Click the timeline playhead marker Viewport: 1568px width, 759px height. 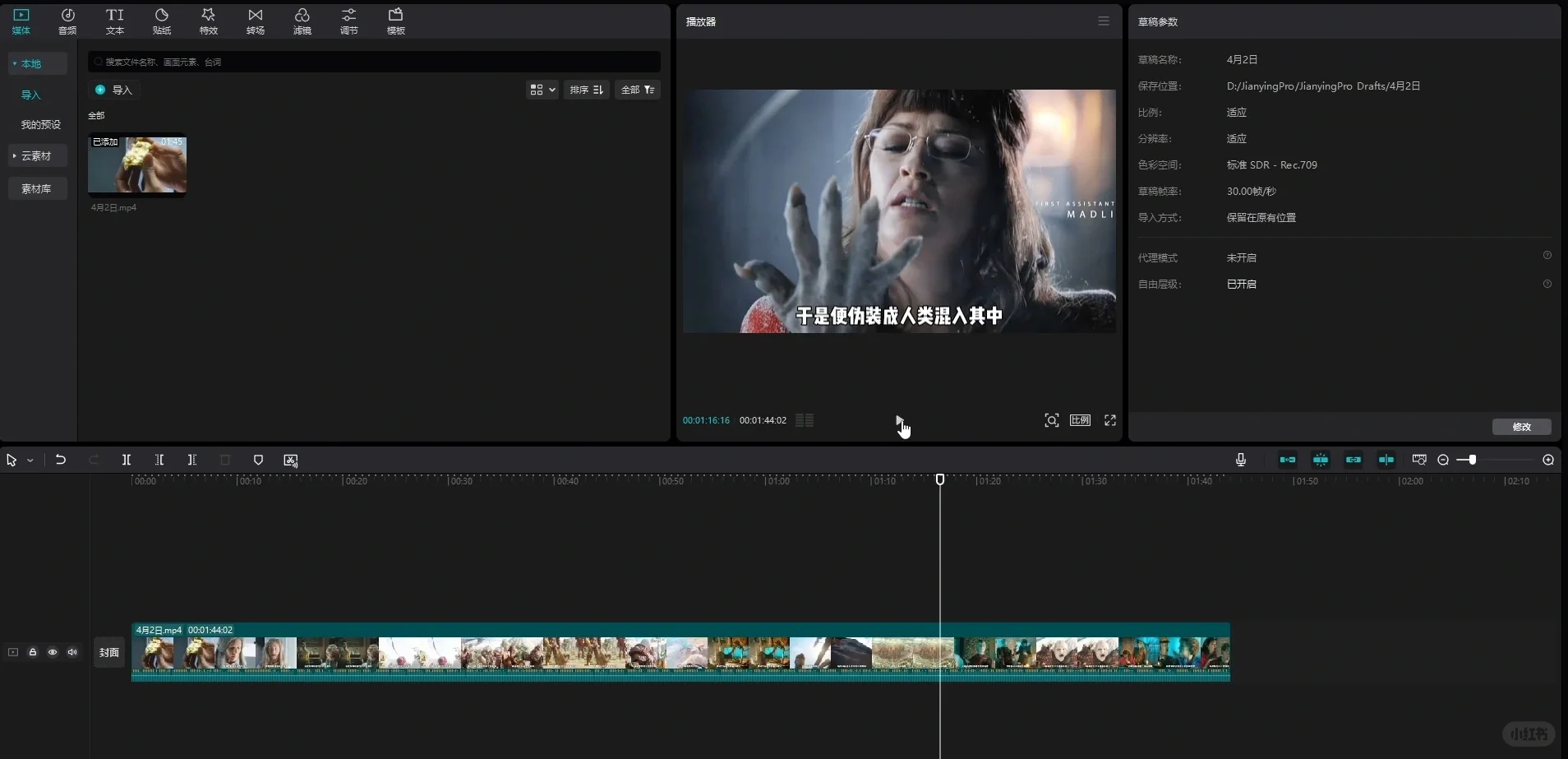pos(940,479)
